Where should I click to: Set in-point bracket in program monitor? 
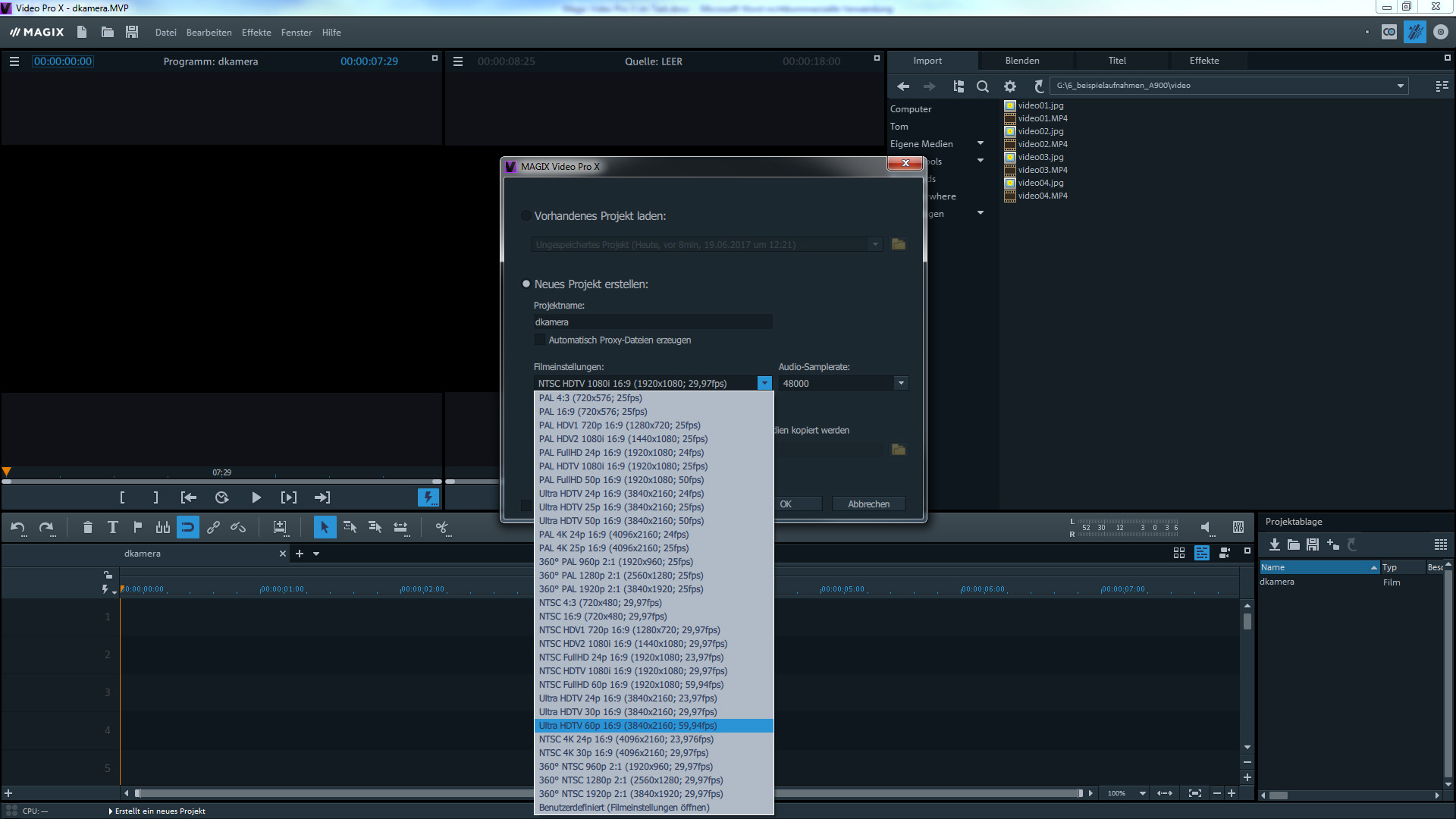click(122, 497)
